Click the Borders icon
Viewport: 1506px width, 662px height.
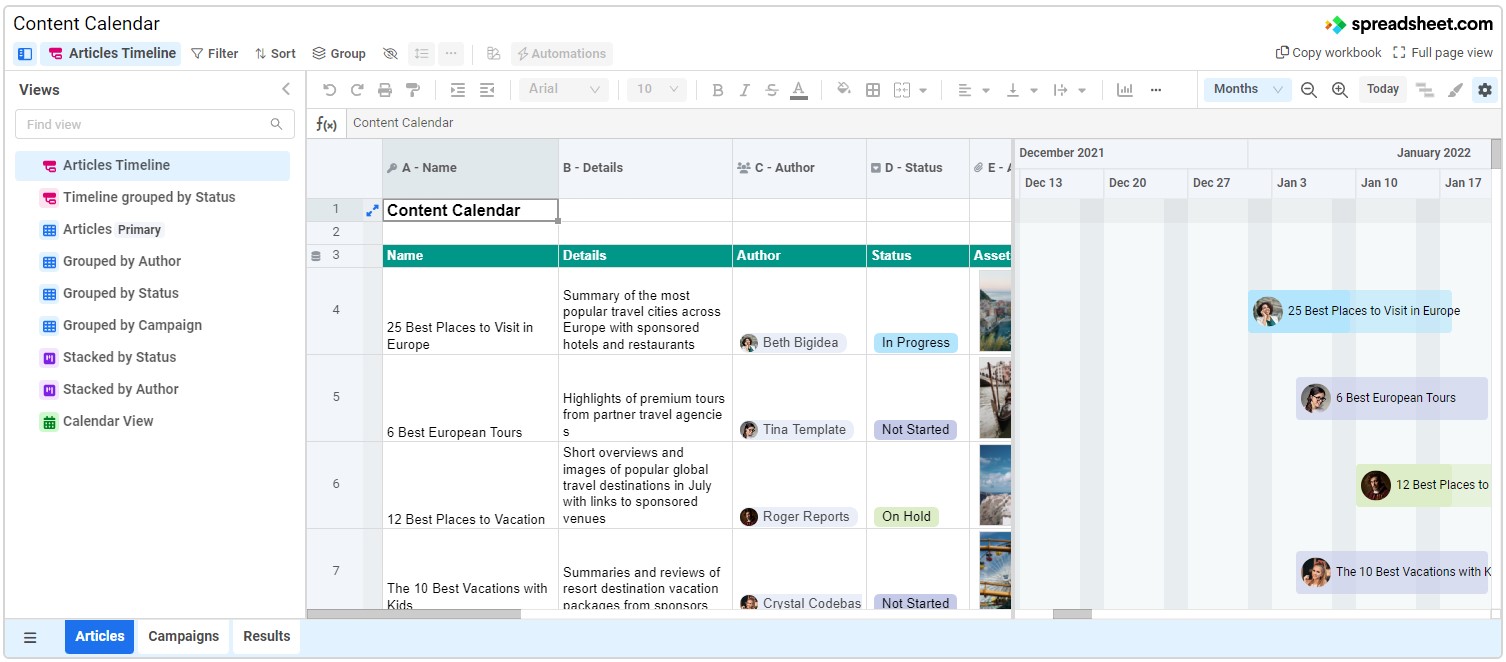[x=873, y=89]
